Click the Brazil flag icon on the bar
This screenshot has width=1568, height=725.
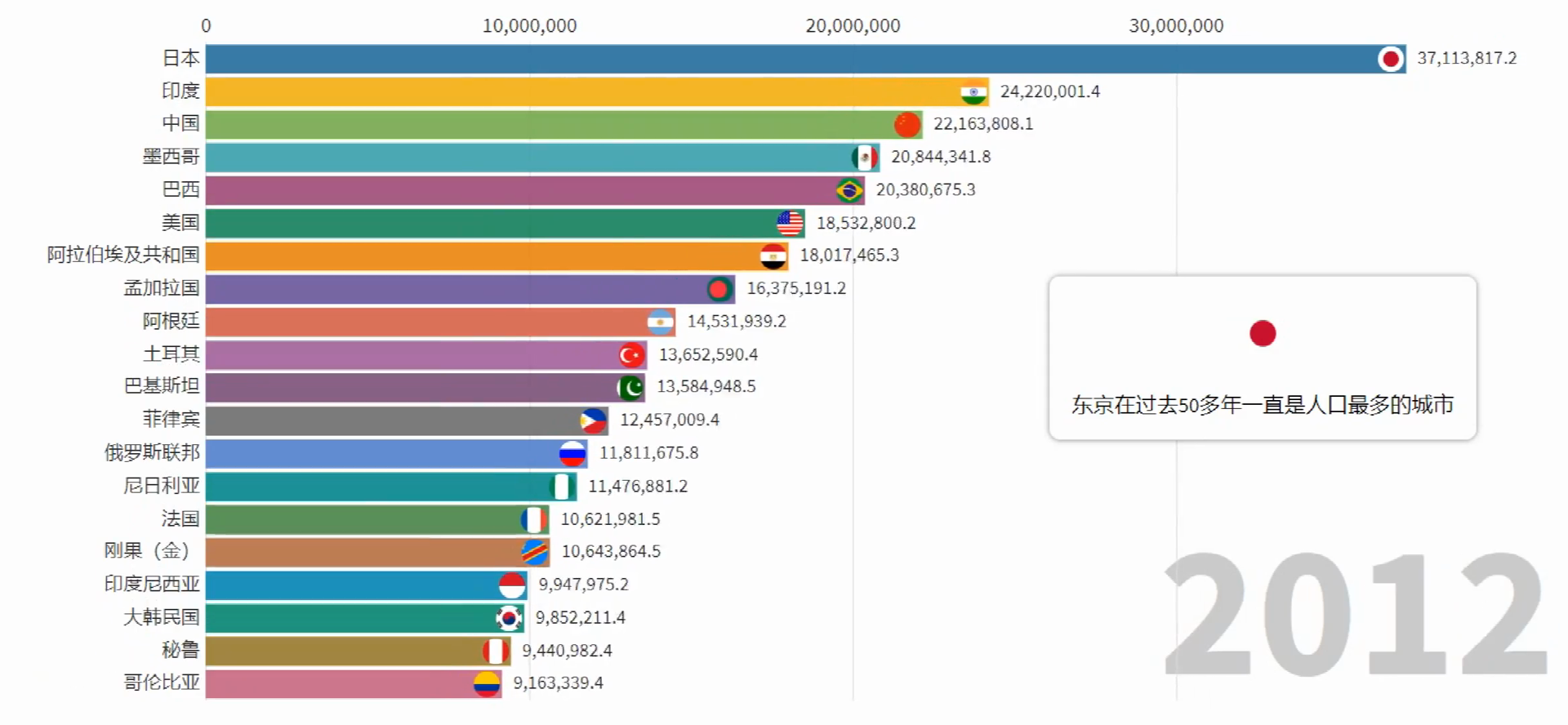[849, 191]
